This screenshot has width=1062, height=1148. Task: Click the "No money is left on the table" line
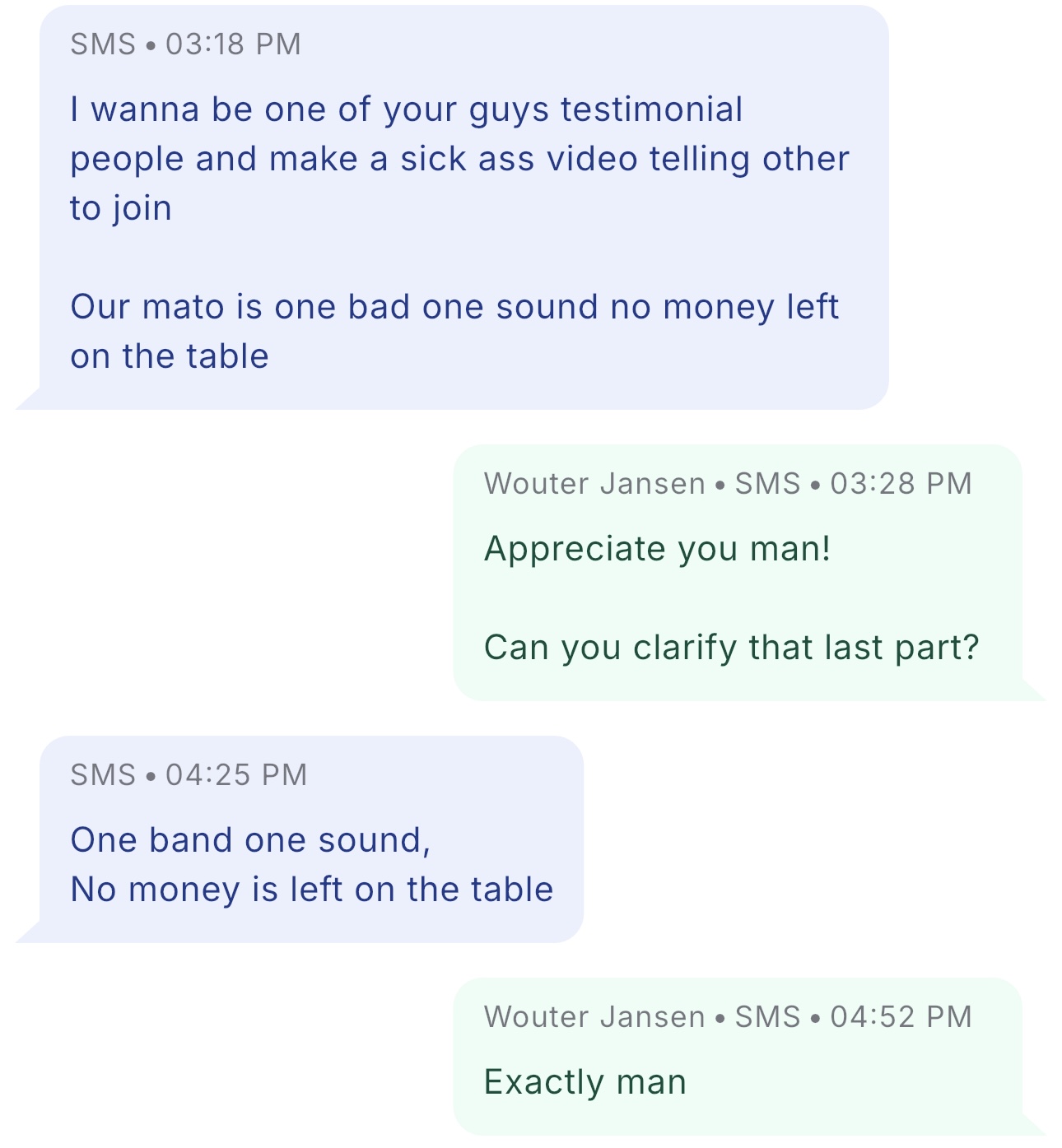coord(312,890)
